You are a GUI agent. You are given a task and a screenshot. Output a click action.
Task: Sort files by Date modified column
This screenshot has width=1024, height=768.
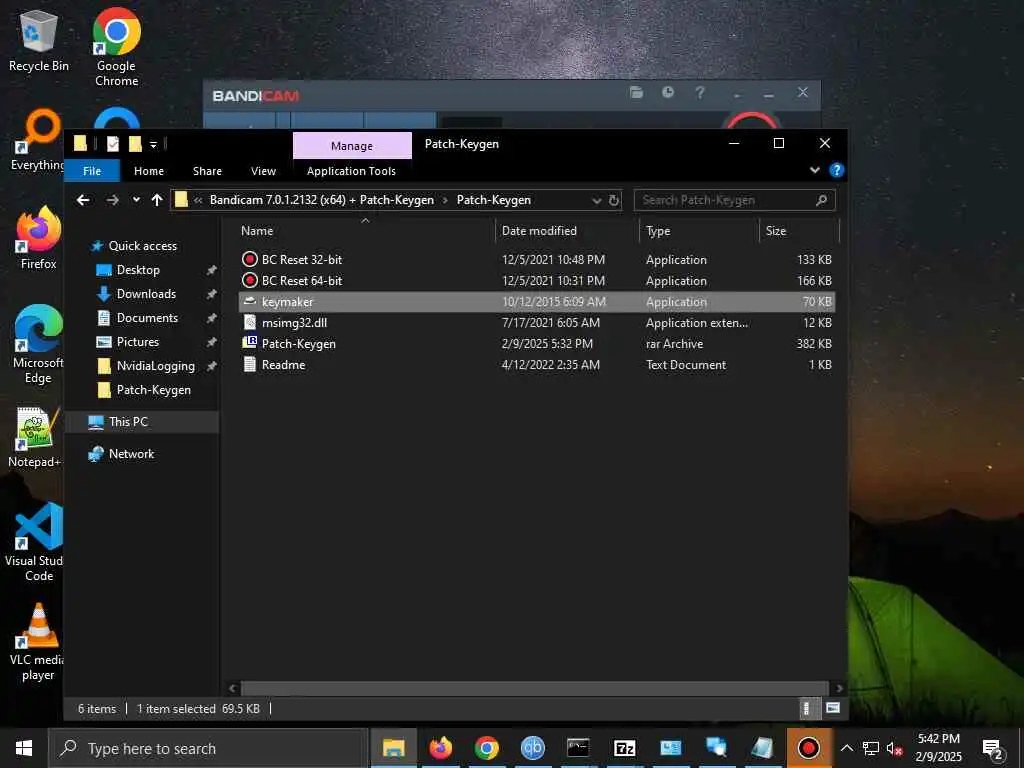[567, 231]
